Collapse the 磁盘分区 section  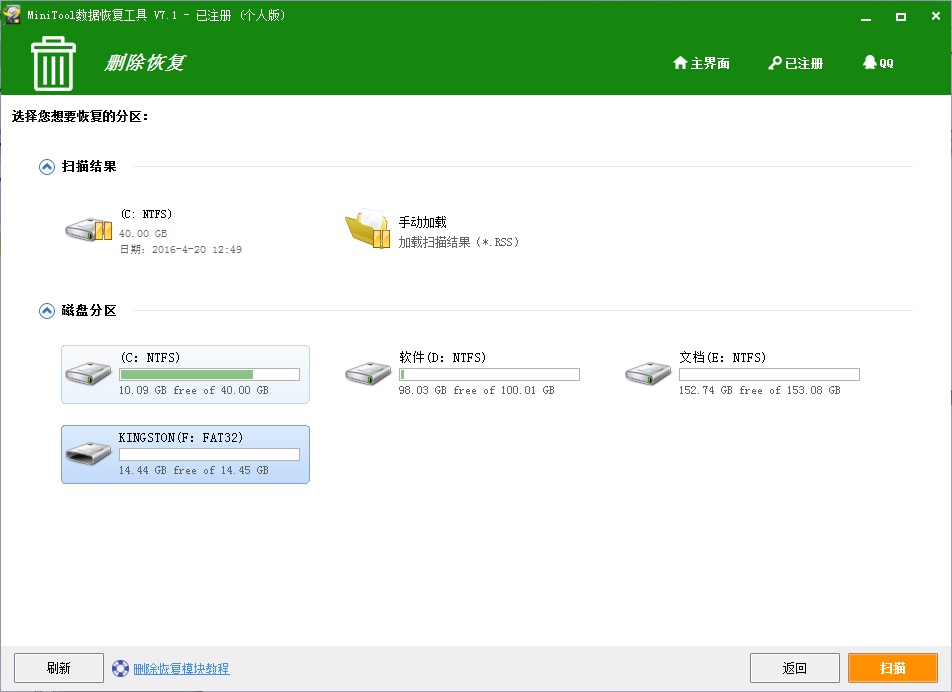[47, 311]
